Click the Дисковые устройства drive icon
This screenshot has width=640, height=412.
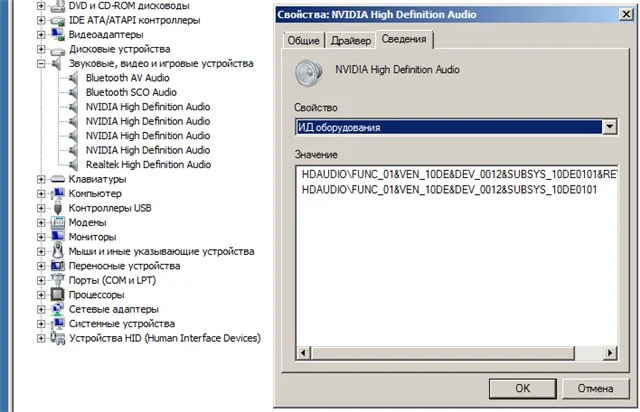tap(58, 50)
